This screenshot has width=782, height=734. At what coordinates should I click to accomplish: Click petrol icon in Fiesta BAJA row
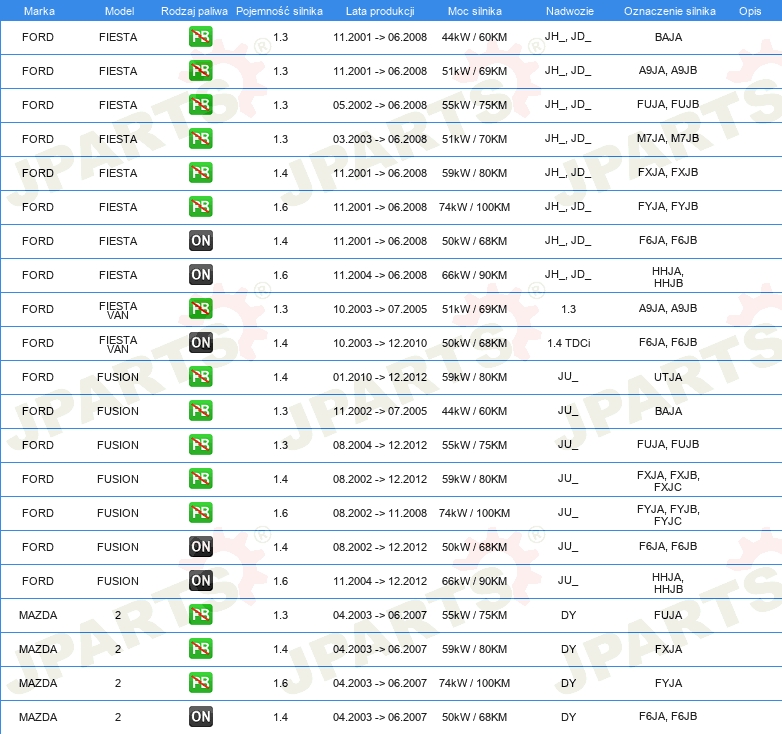click(x=200, y=37)
